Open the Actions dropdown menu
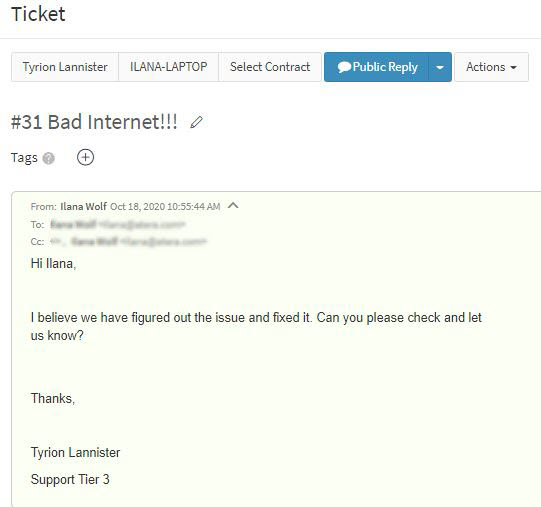The height and width of the screenshot is (507, 541). tap(491, 67)
